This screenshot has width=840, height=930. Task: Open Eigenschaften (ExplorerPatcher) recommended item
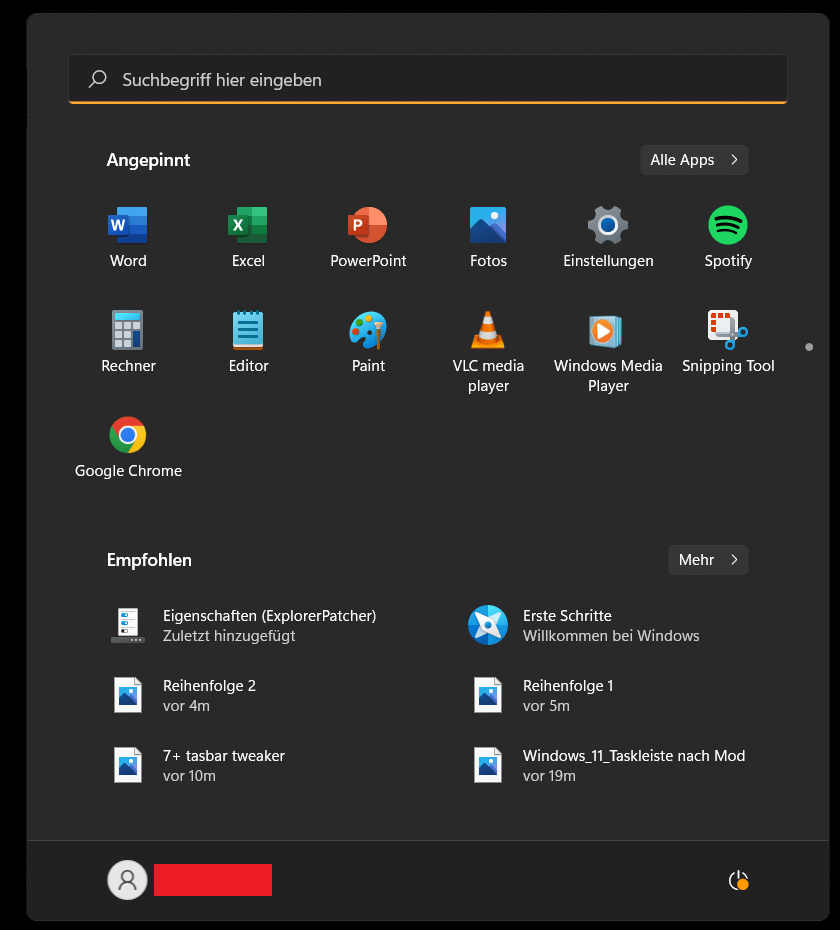(269, 625)
